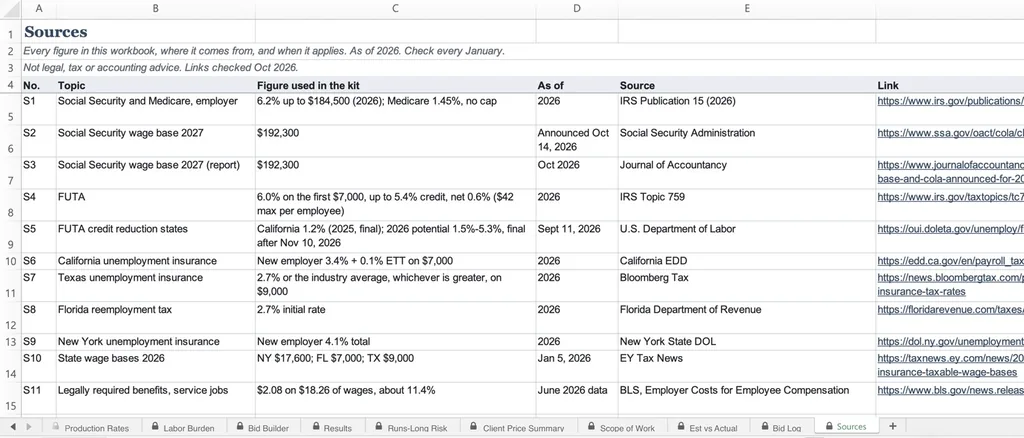Open the IRS taxtopics link for FUTA

click(x=950, y=196)
